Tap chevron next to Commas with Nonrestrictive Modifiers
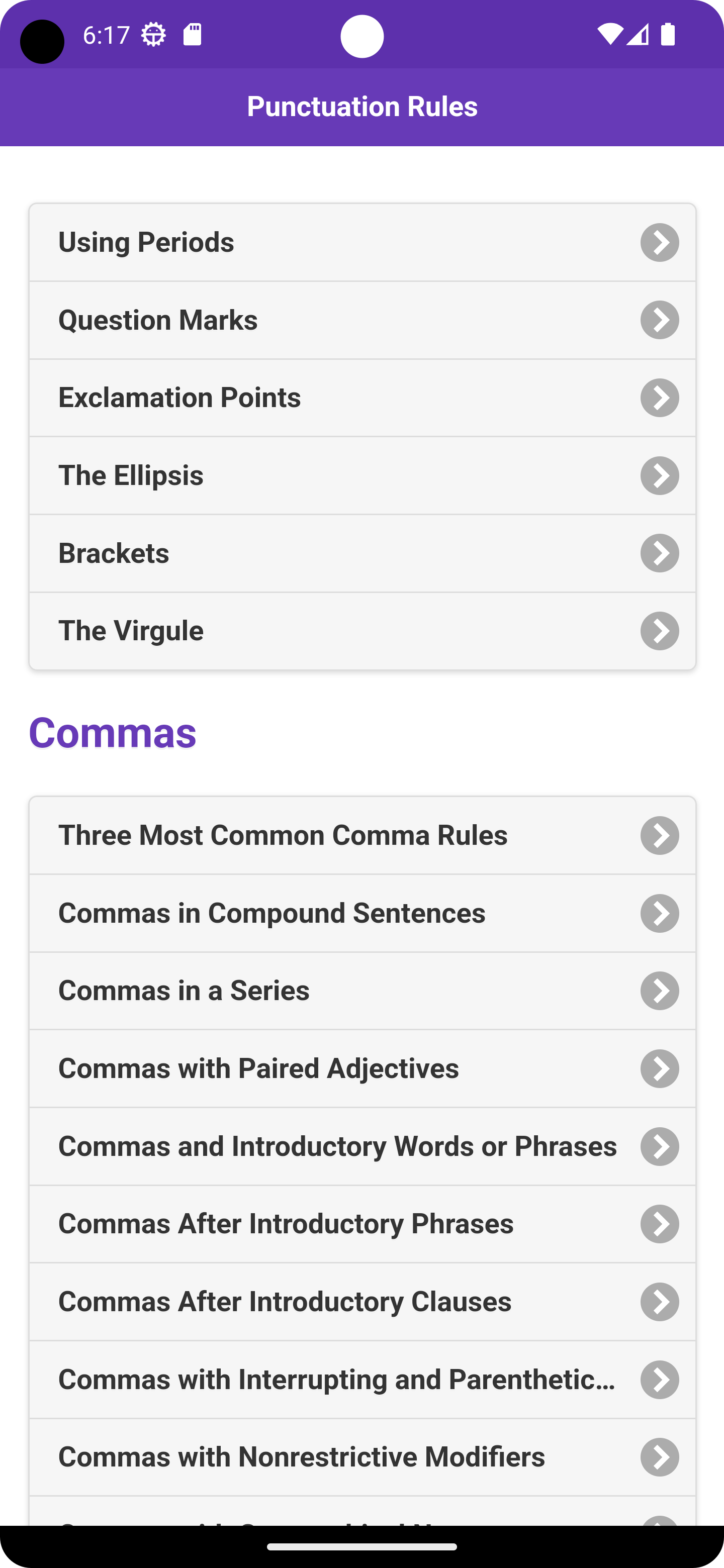724x1568 pixels. [x=660, y=1457]
